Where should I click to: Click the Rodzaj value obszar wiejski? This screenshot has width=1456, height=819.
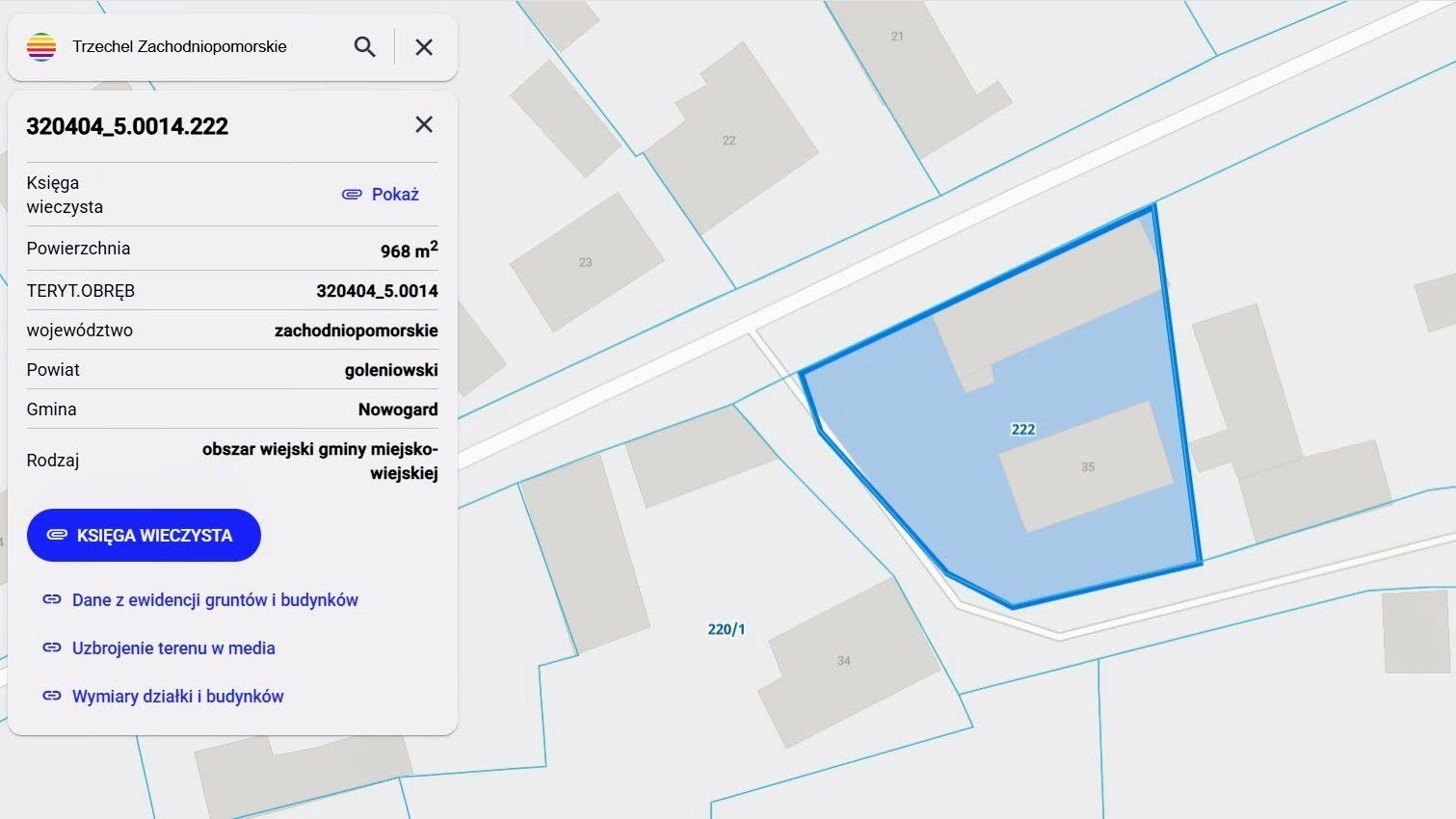point(320,461)
